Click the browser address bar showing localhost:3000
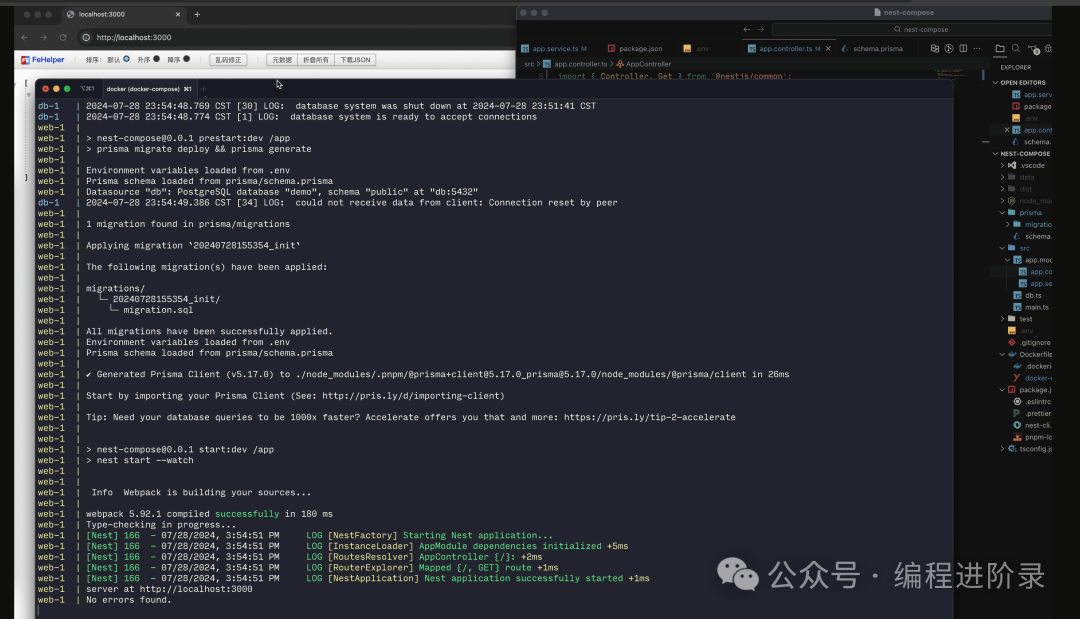Image resolution: width=1080 pixels, height=619 pixels. (x=296, y=37)
